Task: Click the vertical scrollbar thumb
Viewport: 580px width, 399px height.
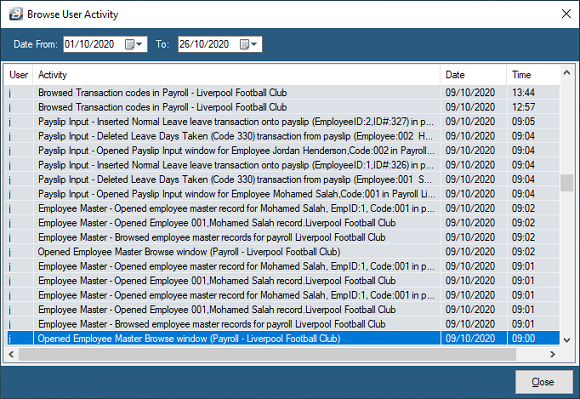Action: 567,183
